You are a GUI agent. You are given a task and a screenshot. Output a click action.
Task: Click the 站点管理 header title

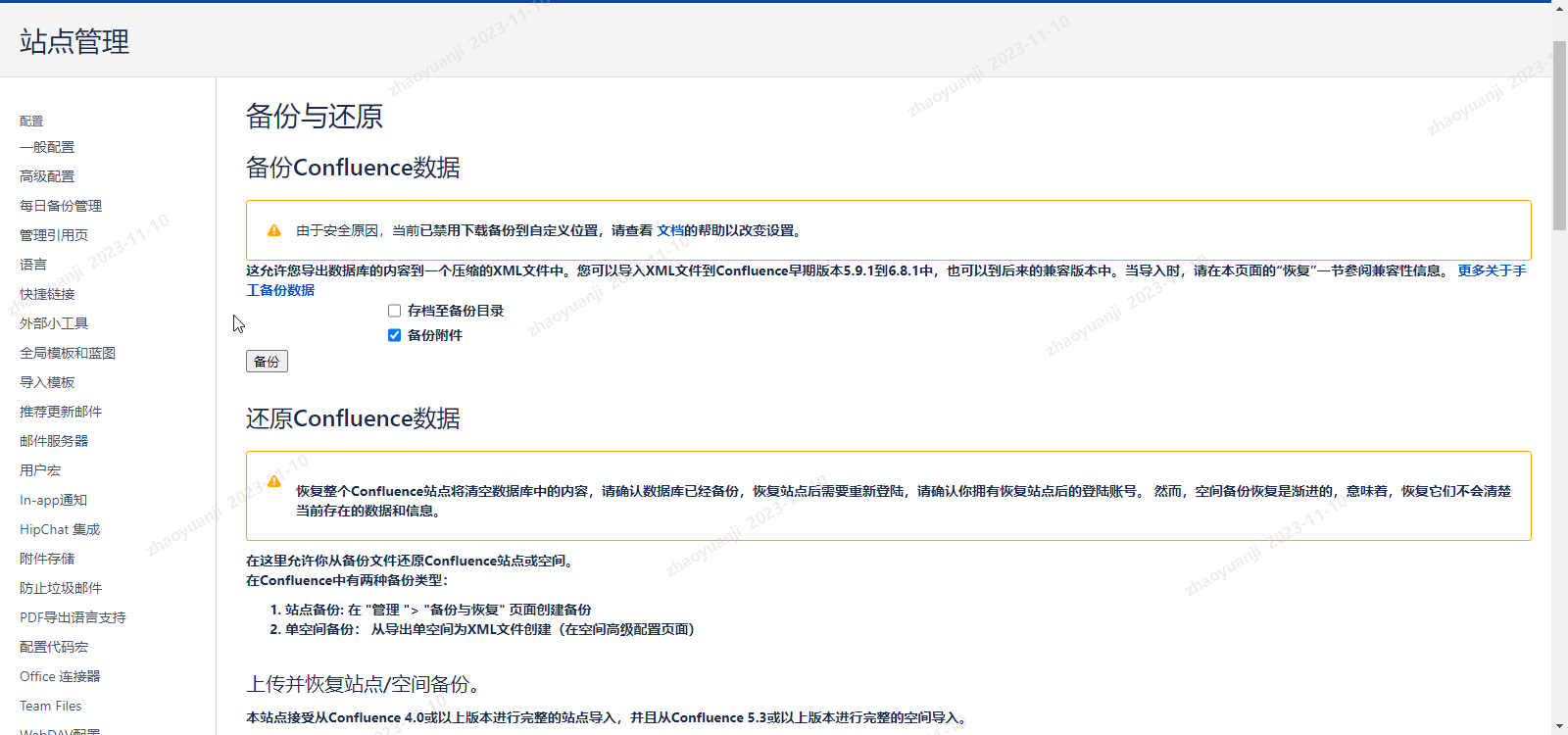[x=74, y=41]
